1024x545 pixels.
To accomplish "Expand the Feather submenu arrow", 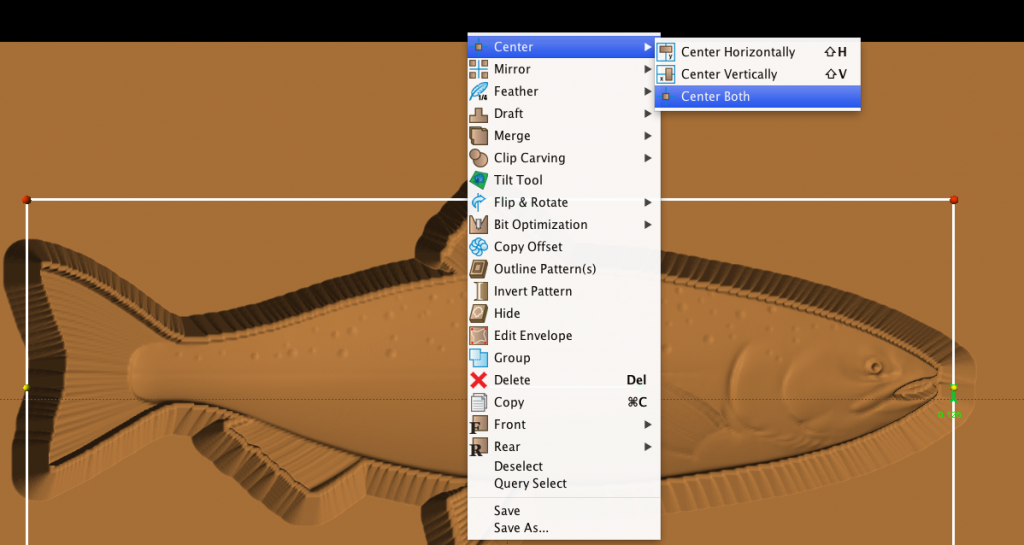I will tap(647, 91).
